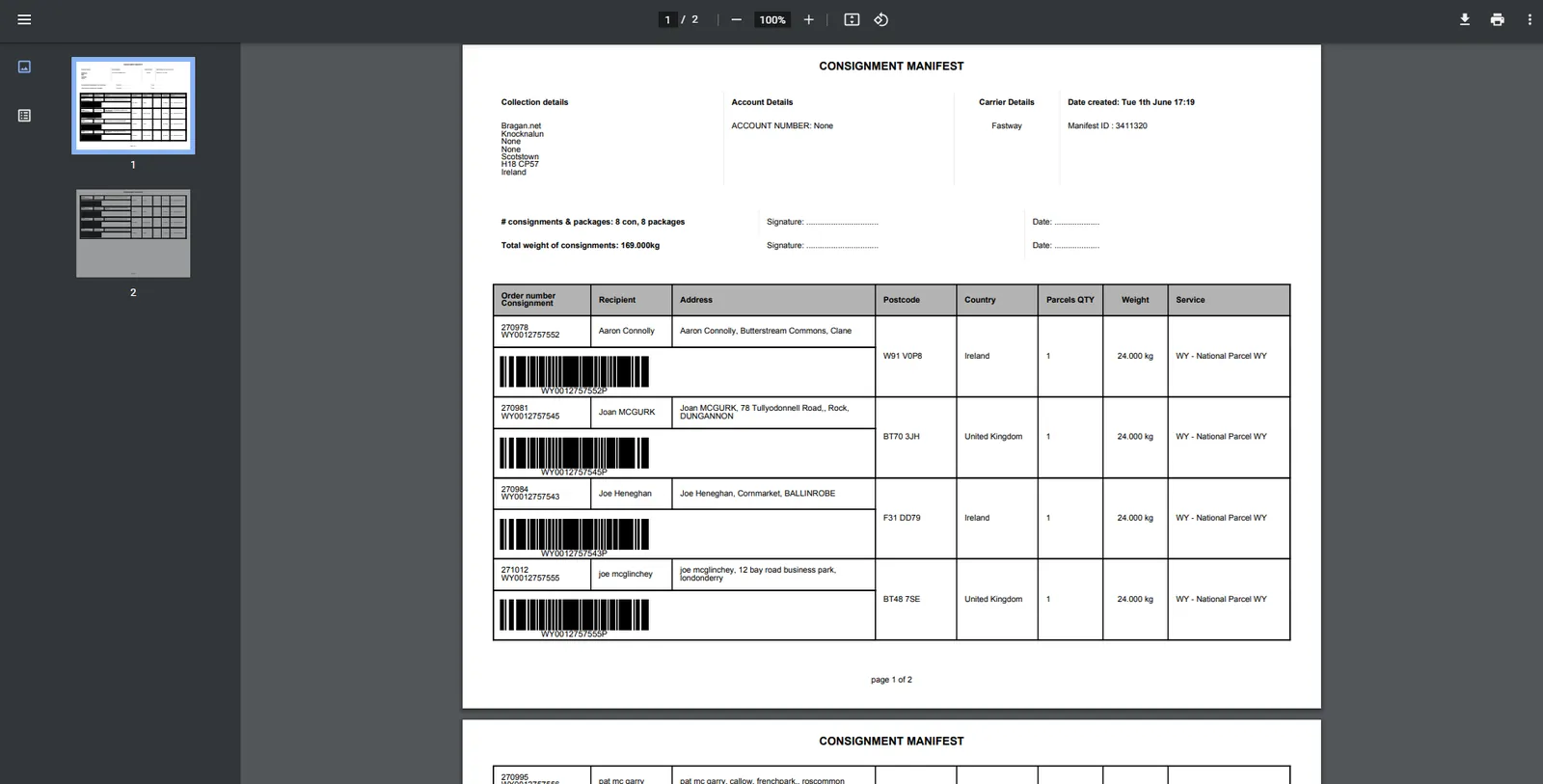The image size is (1543, 784).
Task: Open page 1 thumbnail
Action: tap(133, 105)
